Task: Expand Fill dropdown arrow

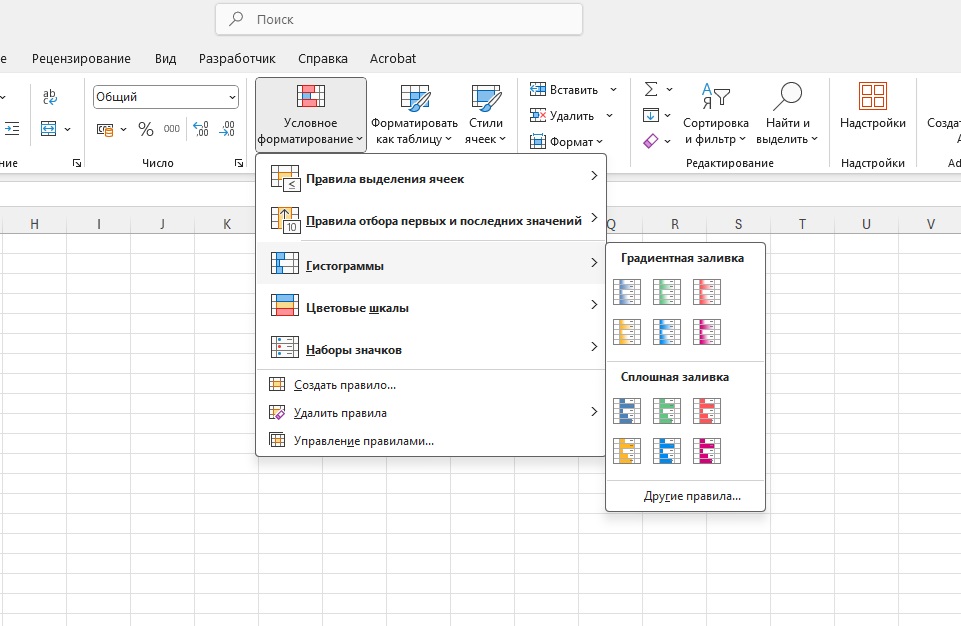Action: [667, 115]
